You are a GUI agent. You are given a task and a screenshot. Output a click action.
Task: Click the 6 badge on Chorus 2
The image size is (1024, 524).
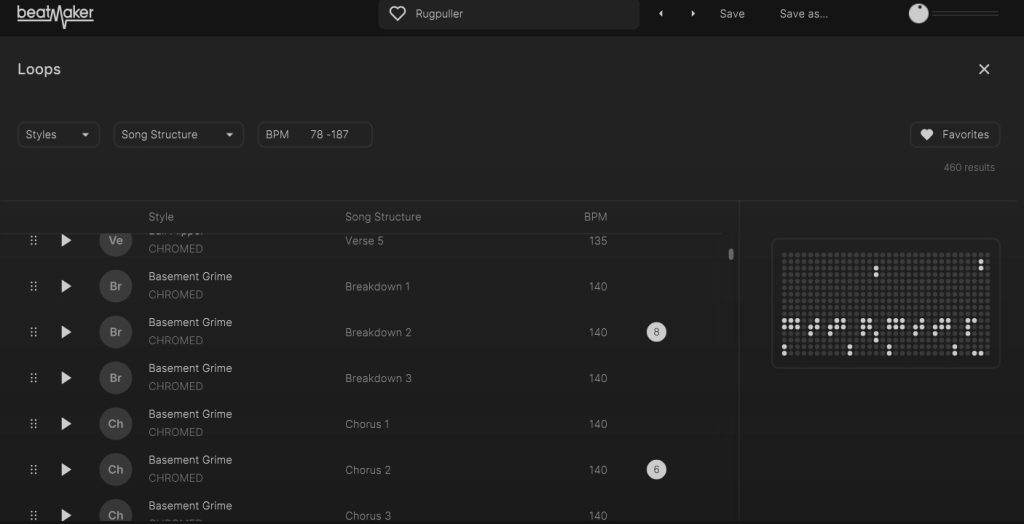pyautogui.click(x=656, y=470)
